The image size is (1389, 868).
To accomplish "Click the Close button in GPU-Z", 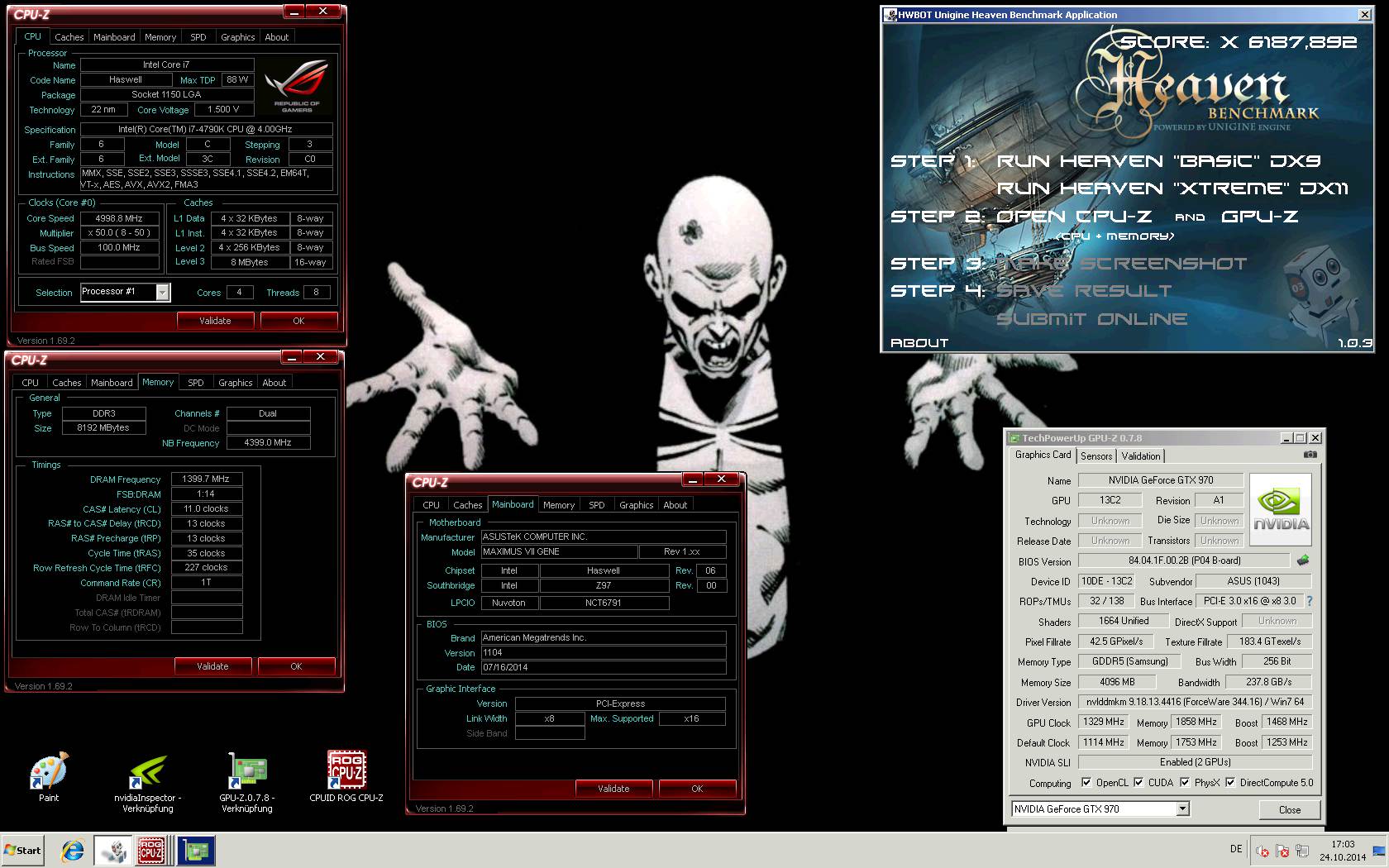I will pyautogui.click(x=1289, y=810).
